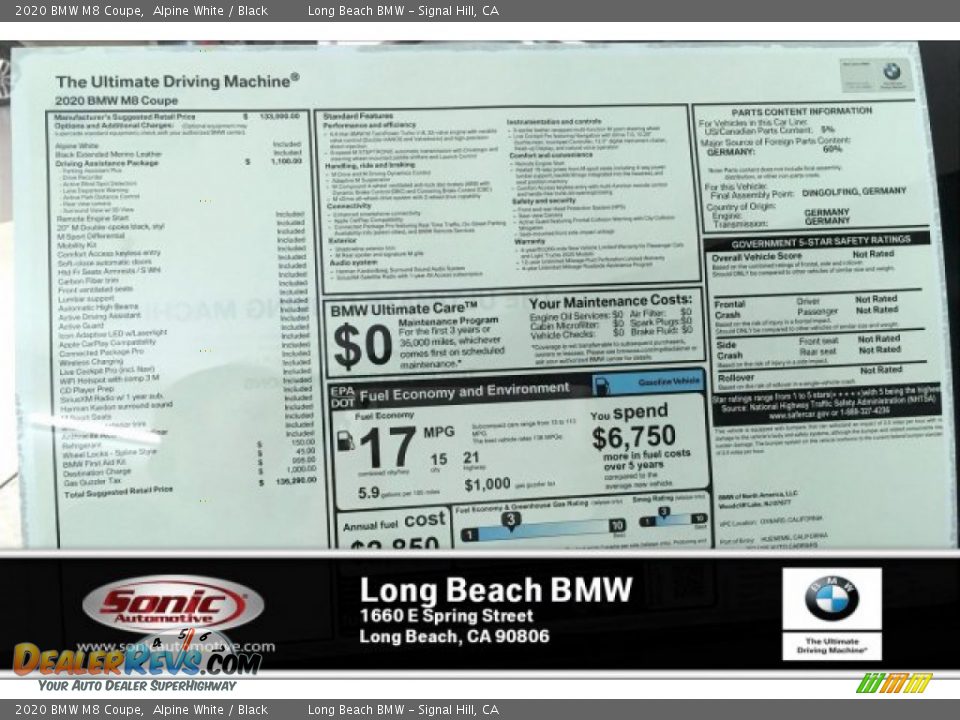Click the 'Wireless Charging' option line
Image resolution: width=960 pixels, height=720 pixels.
(x=91, y=362)
